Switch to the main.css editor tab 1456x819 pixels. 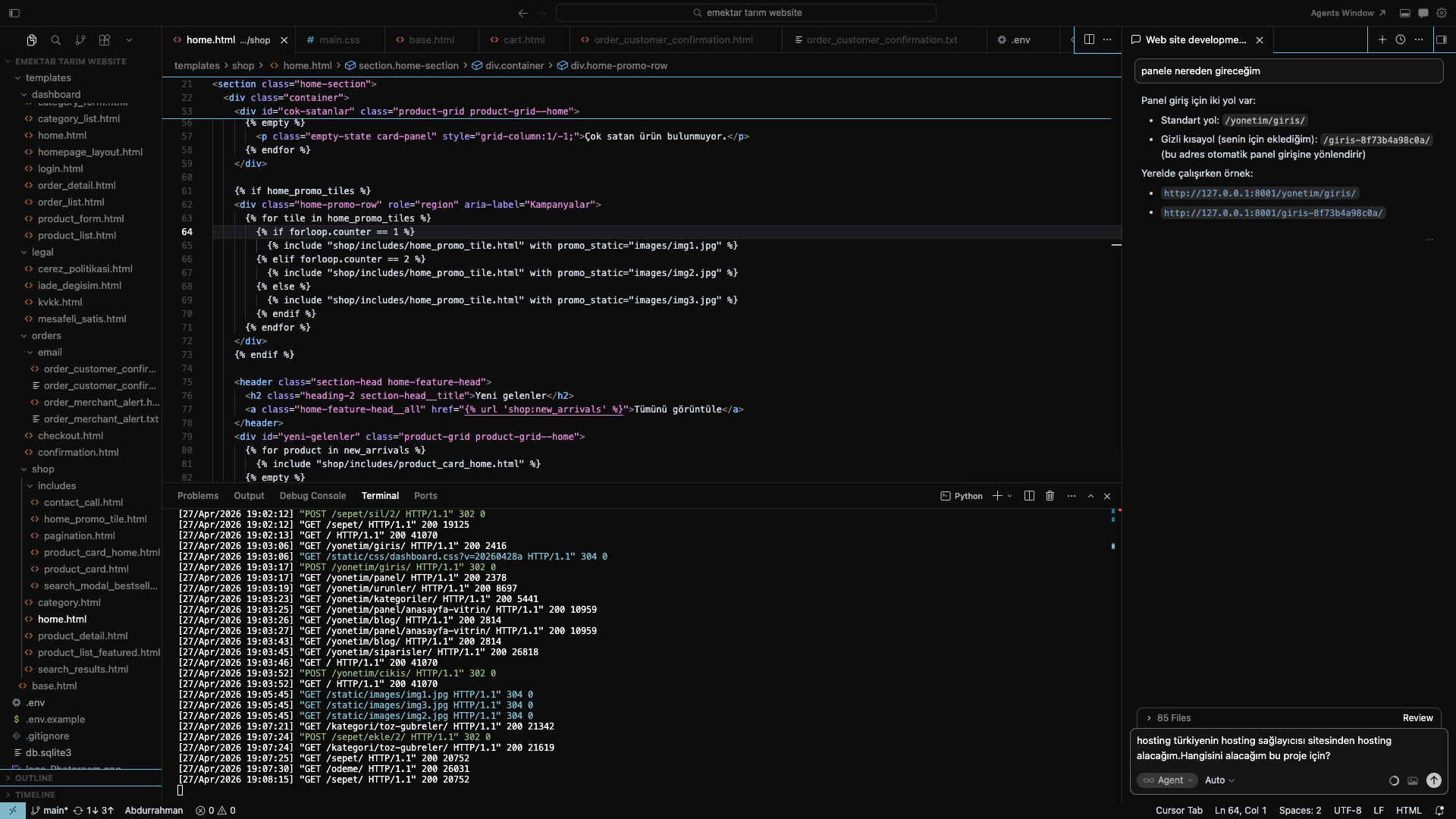pos(338,40)
